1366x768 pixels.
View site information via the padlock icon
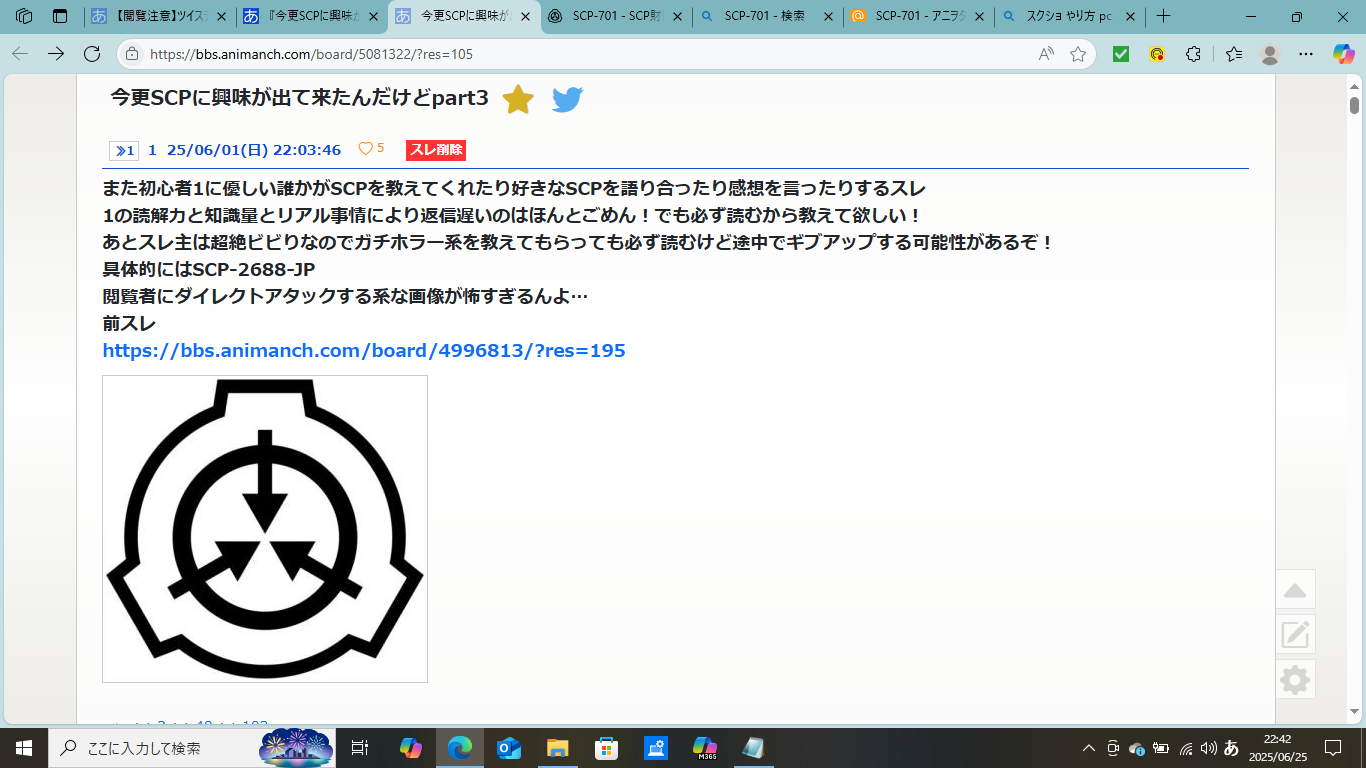click(x=132, y=54)
